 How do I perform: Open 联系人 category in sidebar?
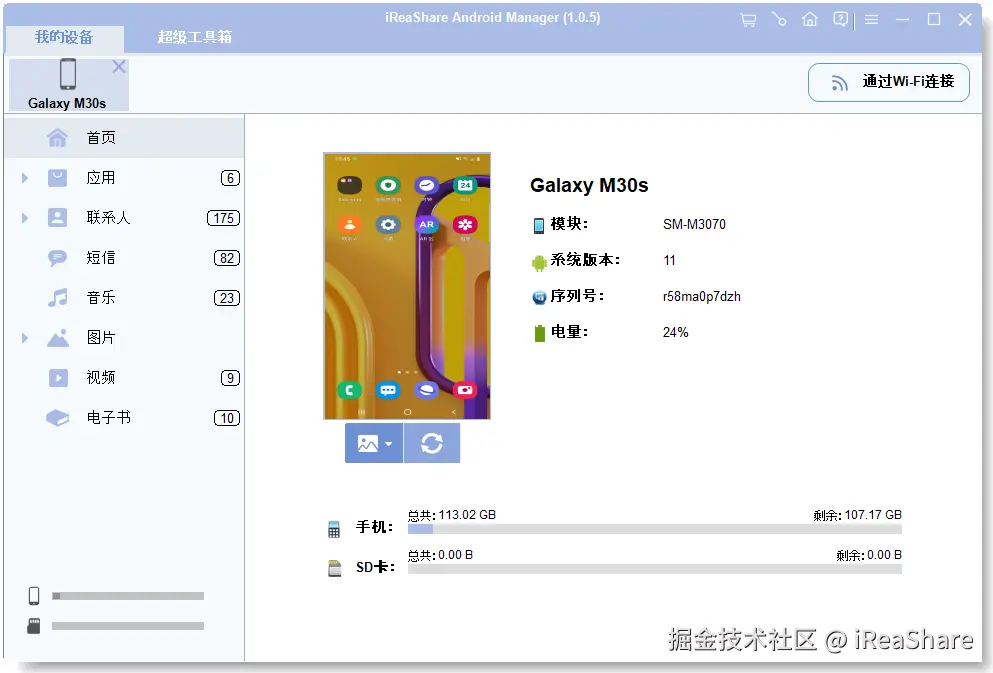124,218
